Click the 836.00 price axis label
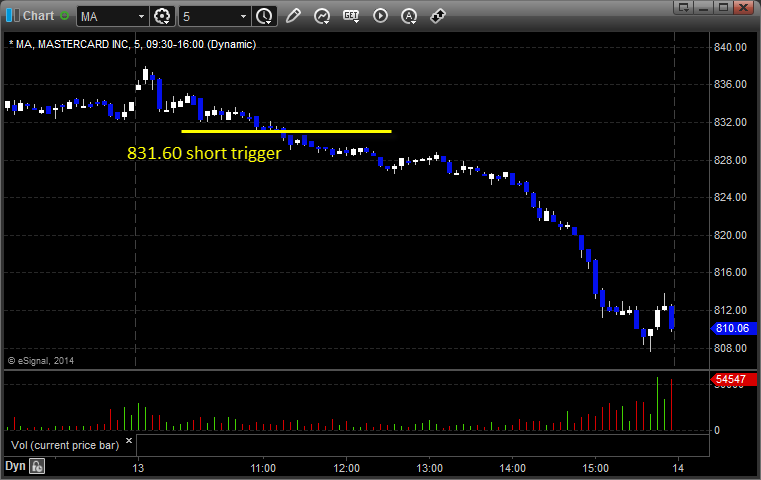Screen dimensions: 761x480 (x=730, y=84)
